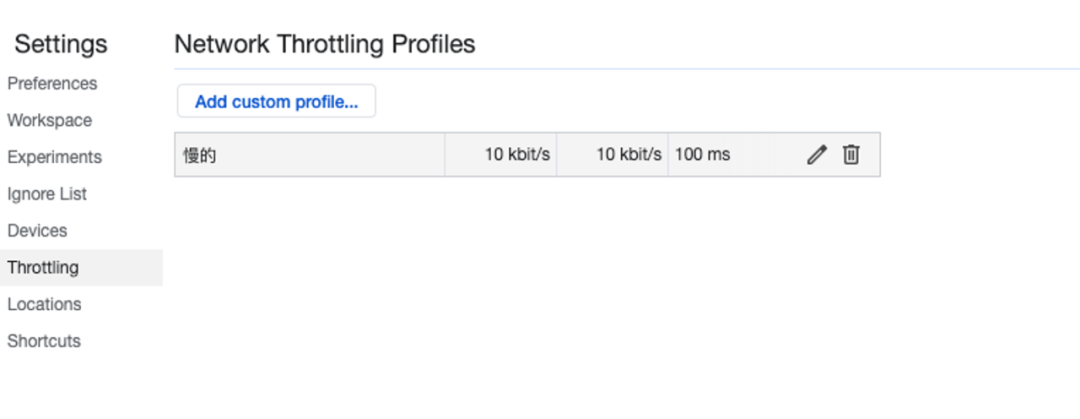Click blank sidebar area below Shortcuts
This screenshot has width=1080, height=419.
[80, 385]
